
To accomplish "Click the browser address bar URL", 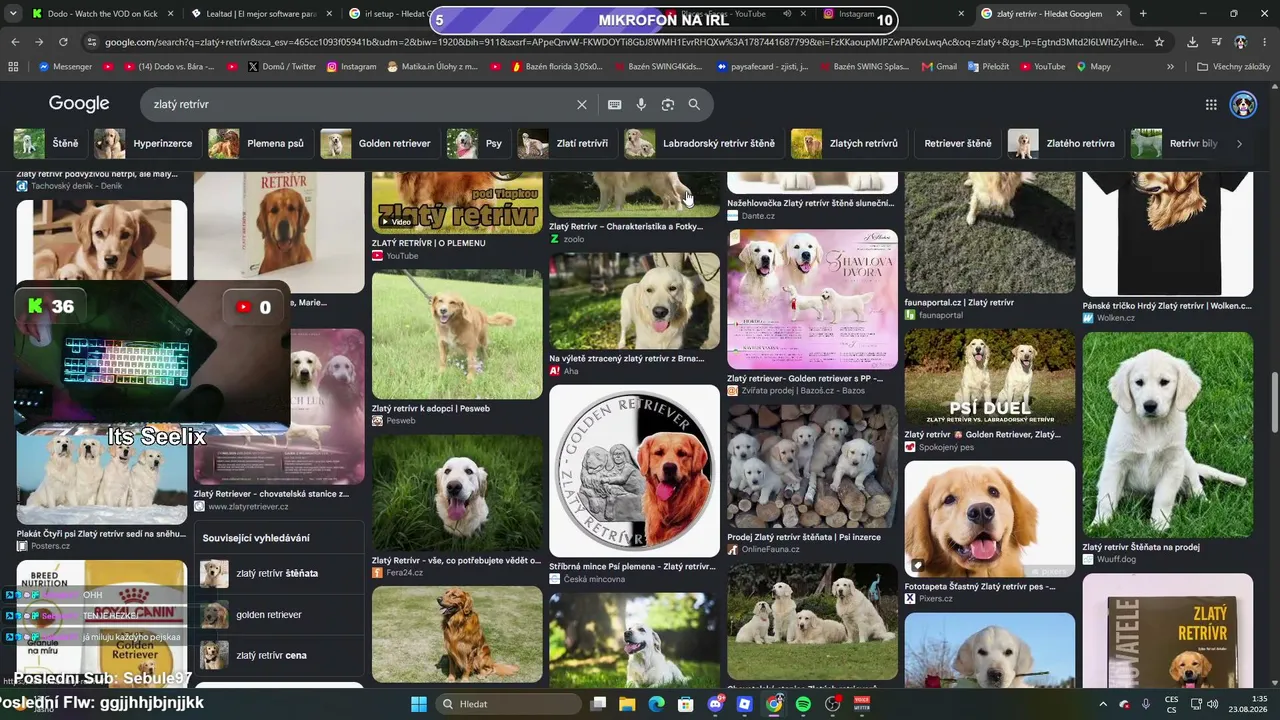I will click(624, 42).
